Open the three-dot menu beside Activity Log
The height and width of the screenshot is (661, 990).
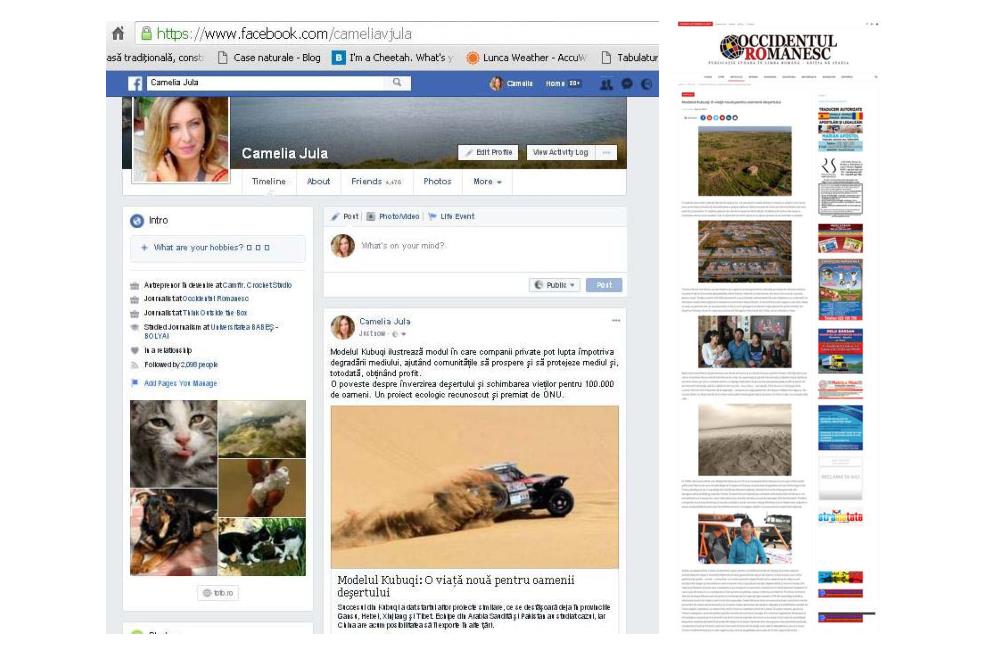[606, 152]
